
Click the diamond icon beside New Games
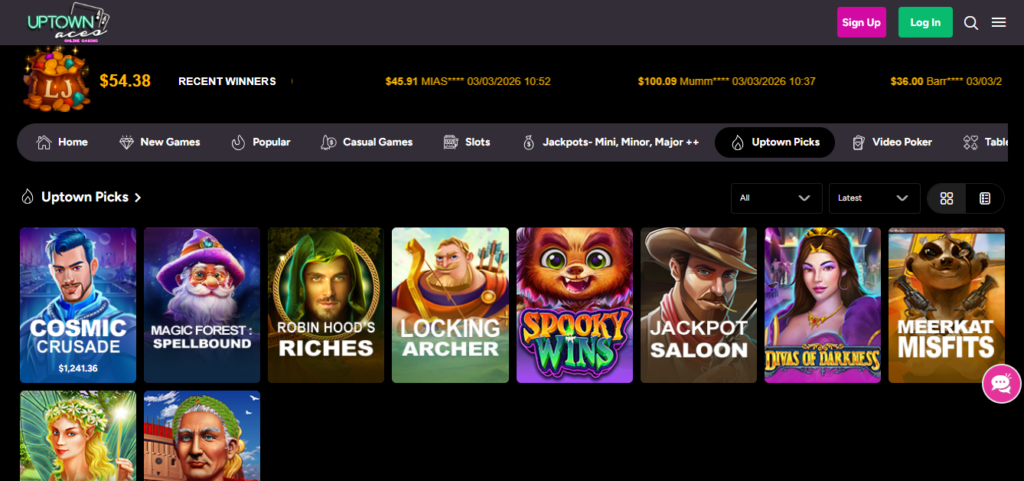pos(127,142)
